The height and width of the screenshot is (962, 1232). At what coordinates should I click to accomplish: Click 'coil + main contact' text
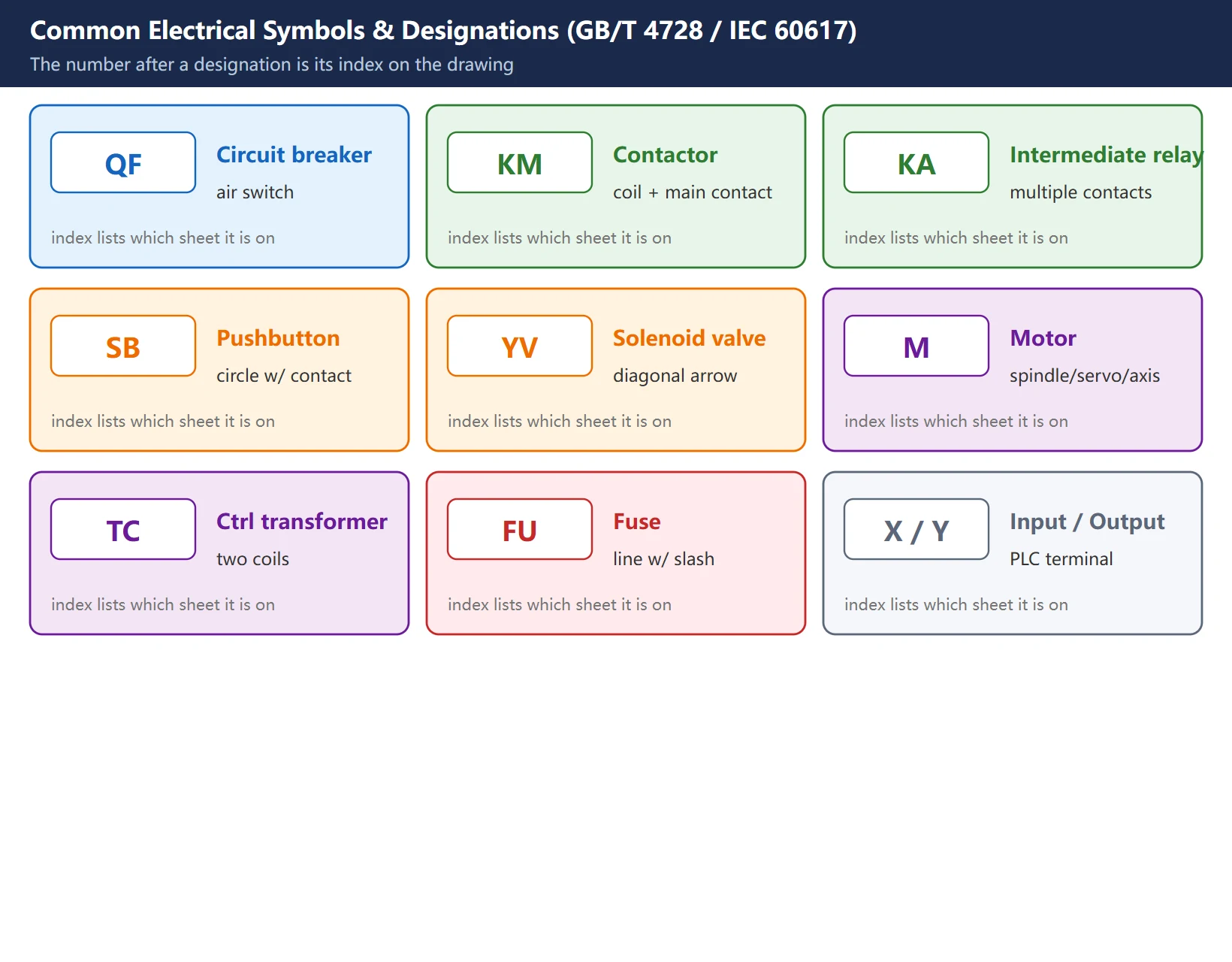point(692,192)
